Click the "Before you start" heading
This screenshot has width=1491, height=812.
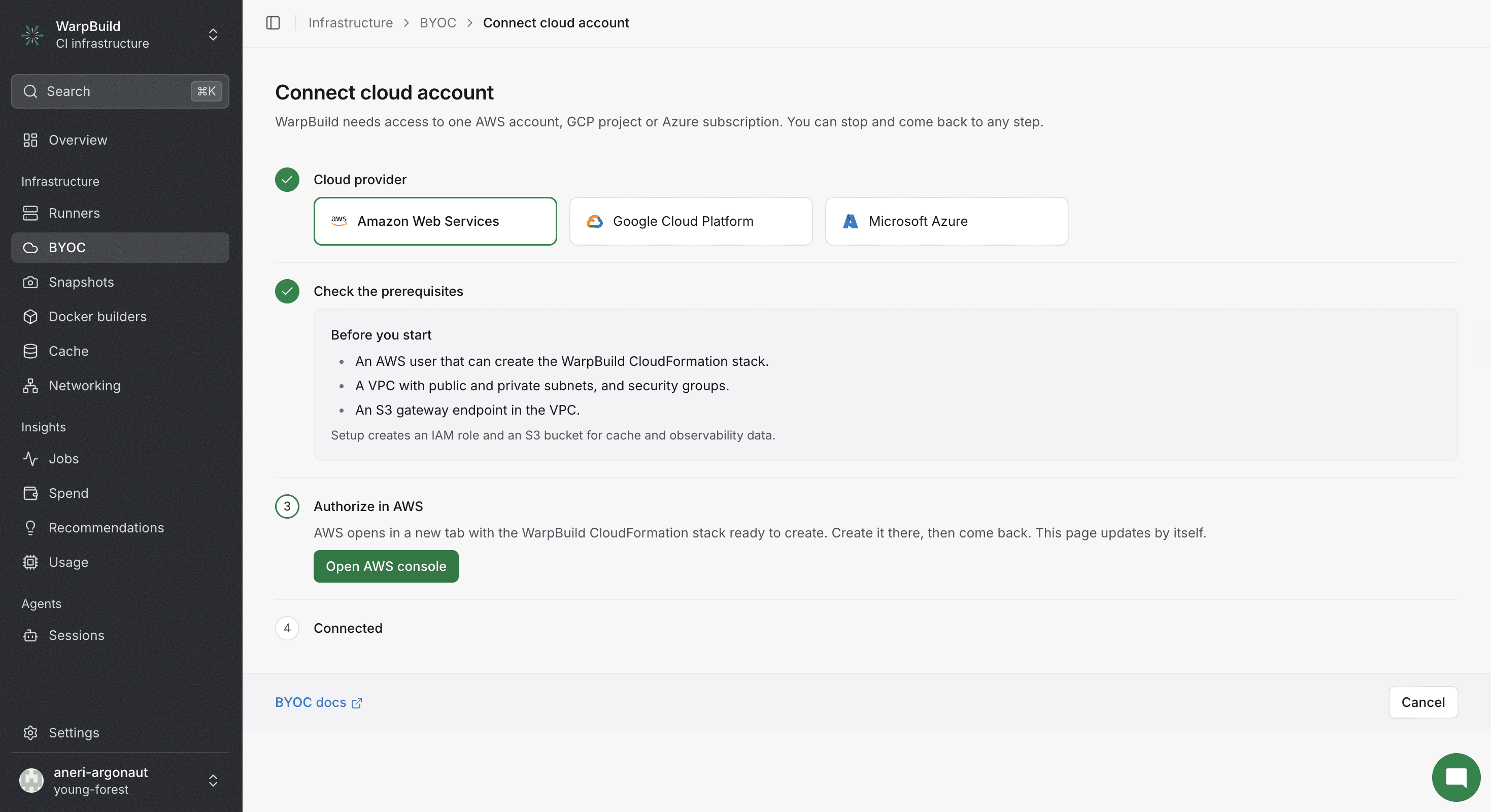click(381, 334)
